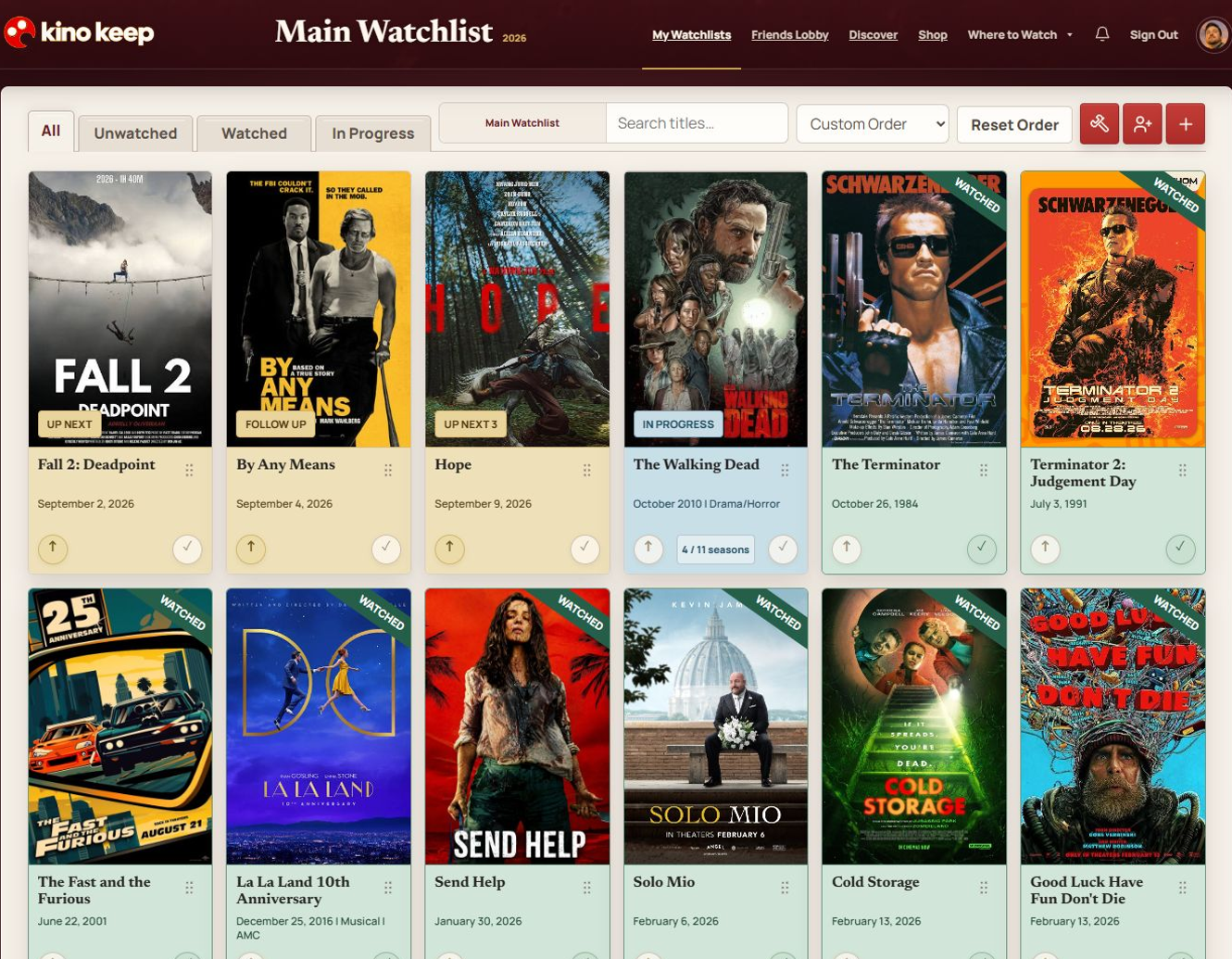Screen dimensions: 1232x959
Task: Click the Search titles input field
Action: (x=698, y=123)
